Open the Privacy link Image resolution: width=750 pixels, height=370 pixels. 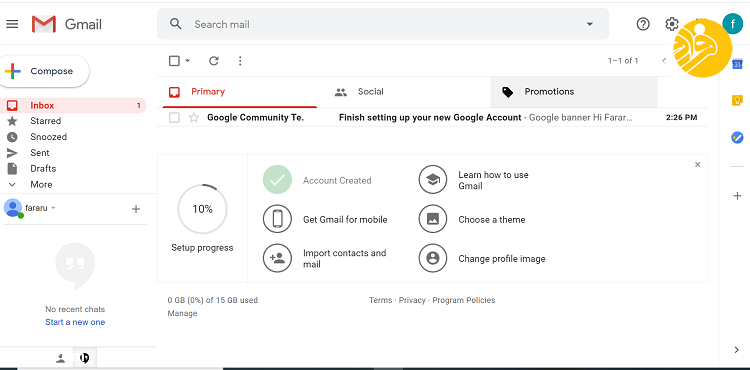click(412, 300)
